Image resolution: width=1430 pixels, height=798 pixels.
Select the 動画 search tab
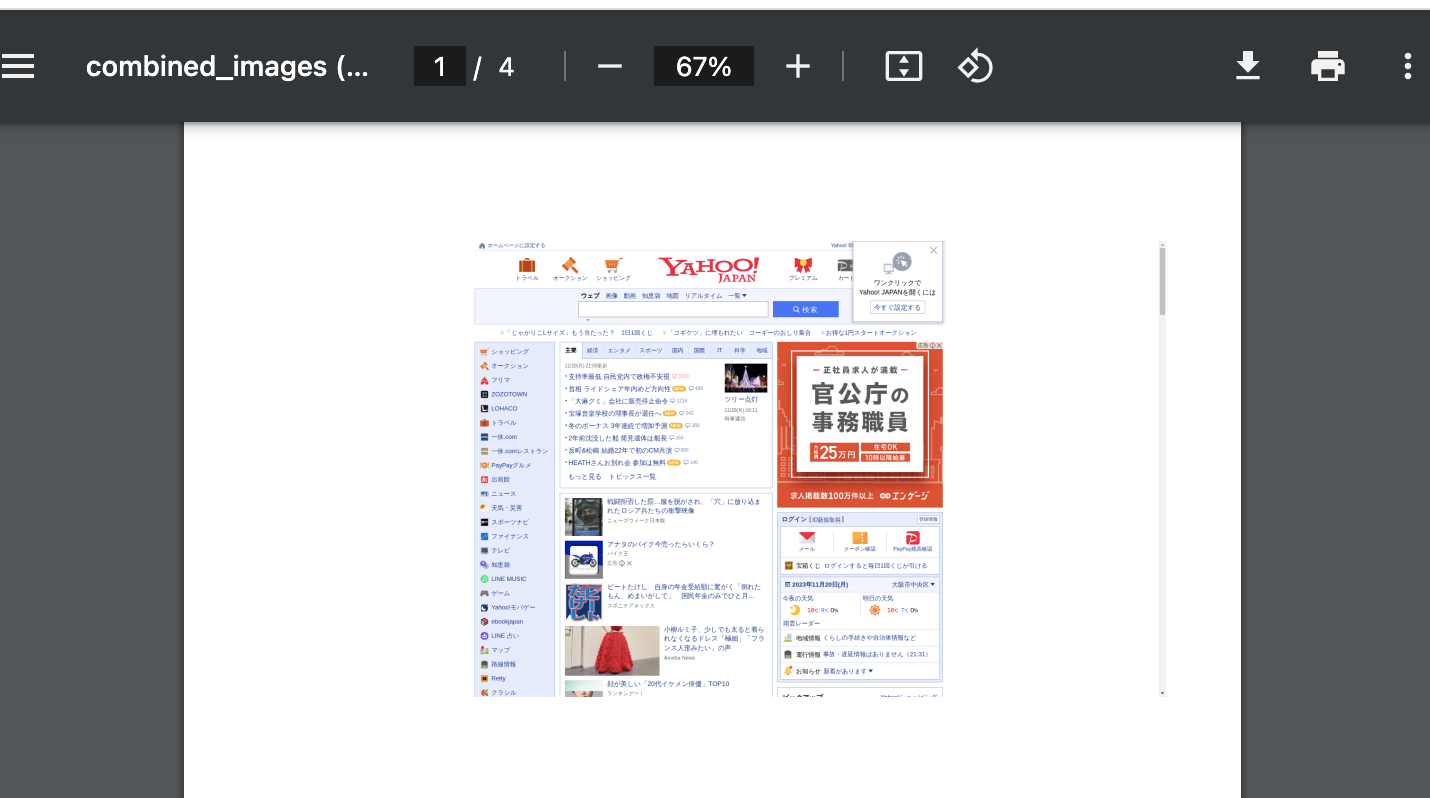630,296
